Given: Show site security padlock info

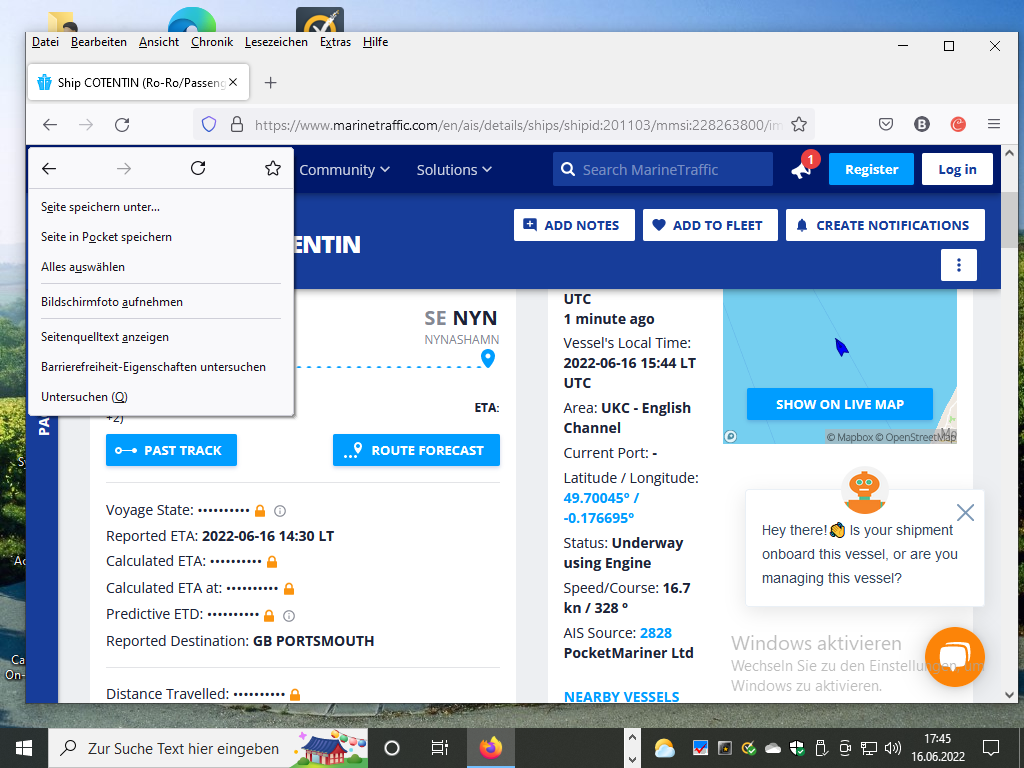Looking at the screenshot, I should 237,124.
